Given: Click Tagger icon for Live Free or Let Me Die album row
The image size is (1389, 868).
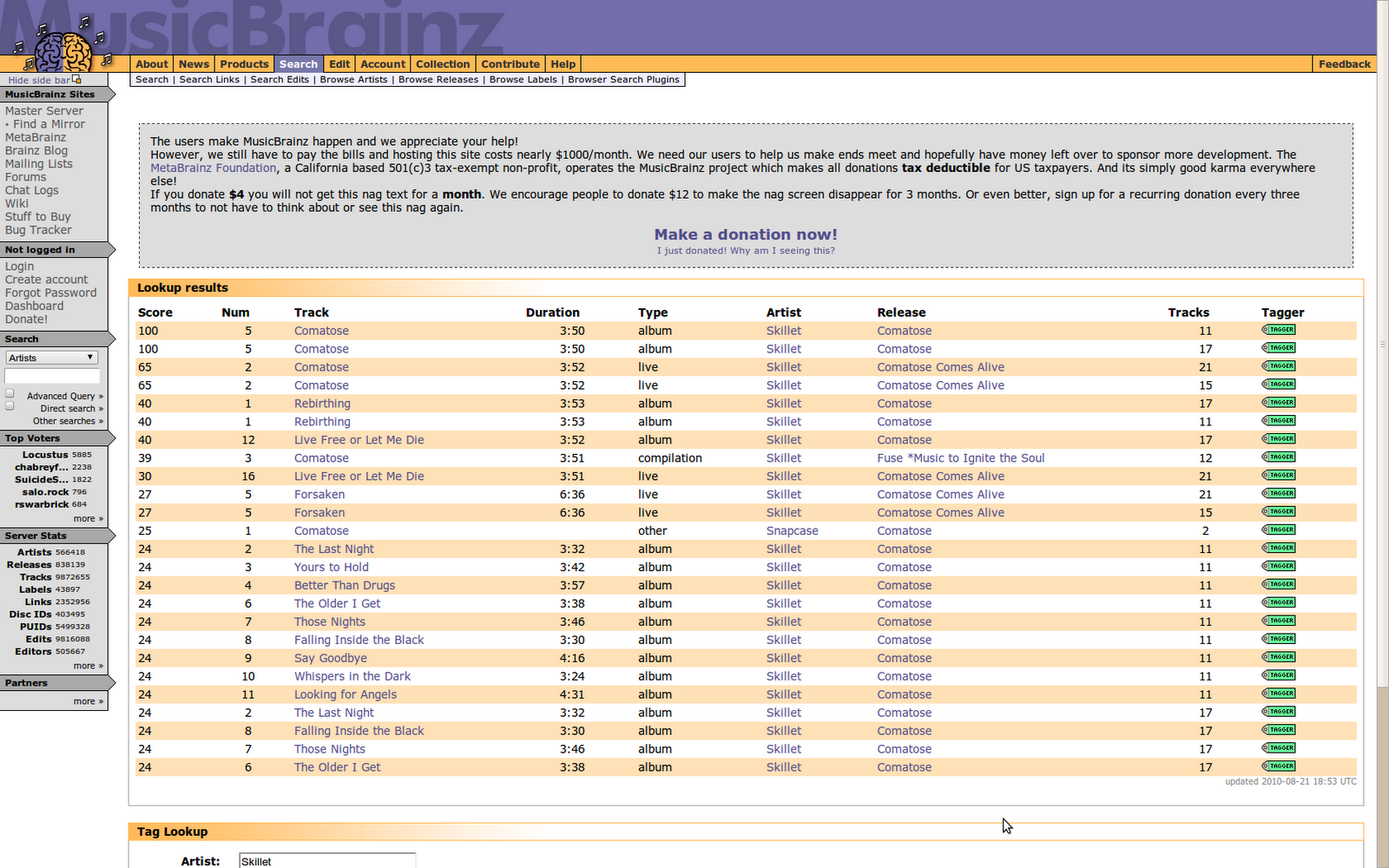Looking at the screenshot, I should [1279, 439].
